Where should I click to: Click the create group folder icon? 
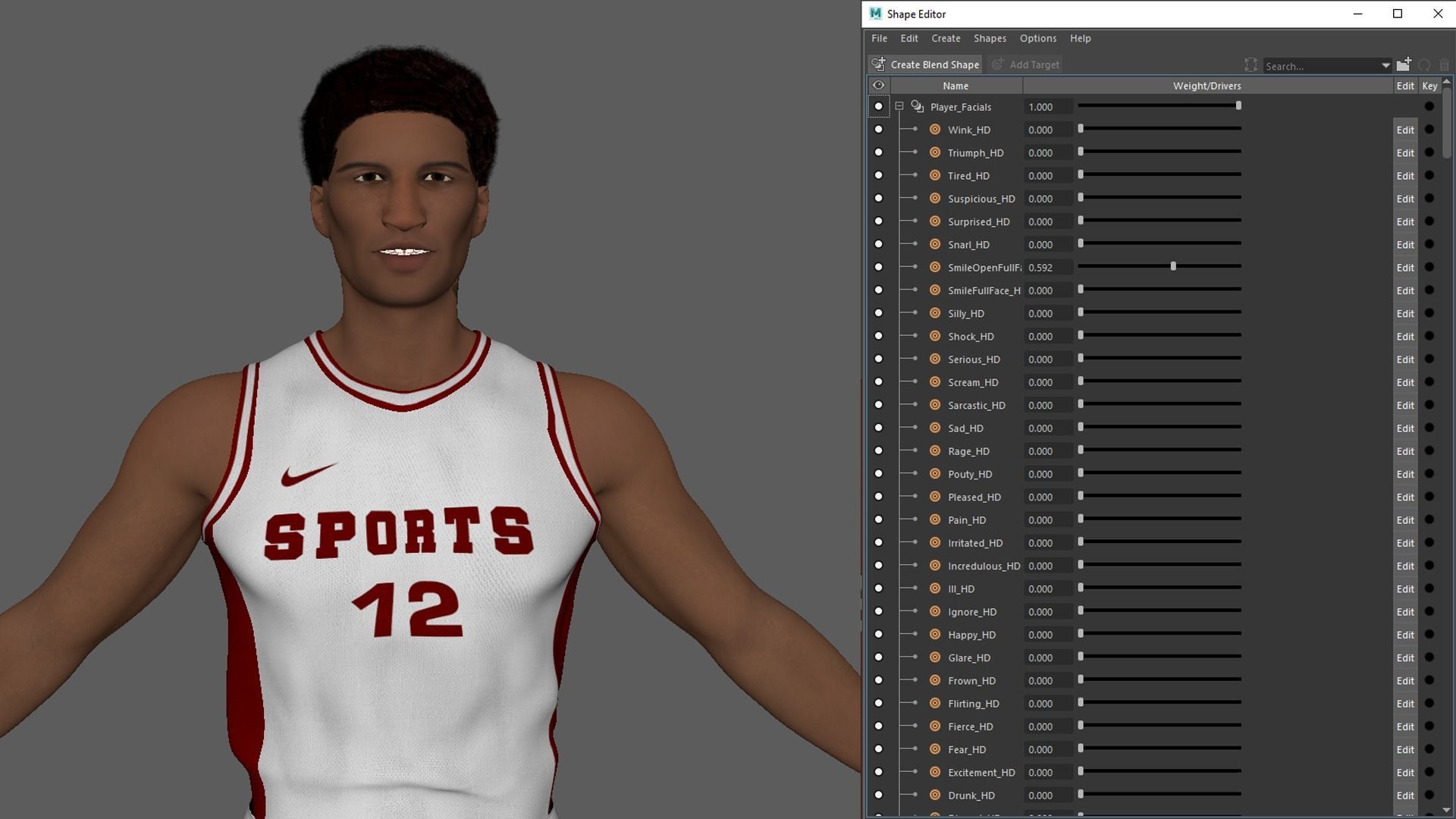click(1404, 64)
